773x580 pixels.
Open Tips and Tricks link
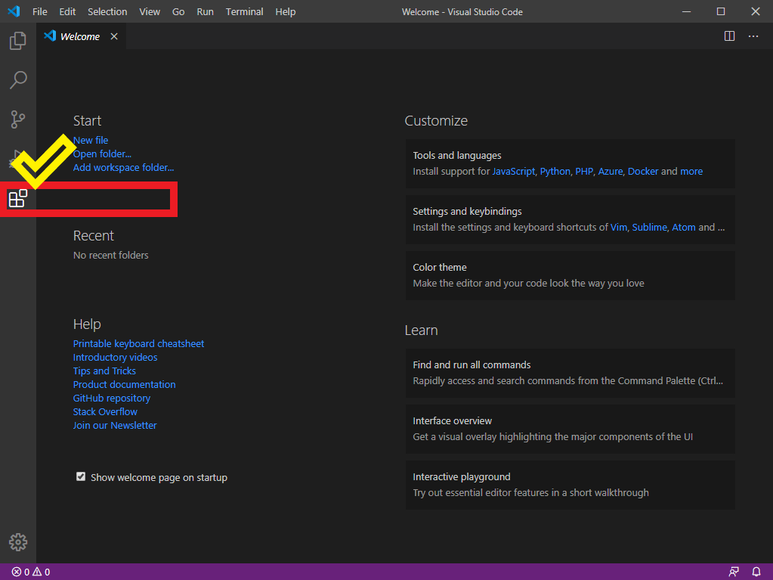(104, 371)
